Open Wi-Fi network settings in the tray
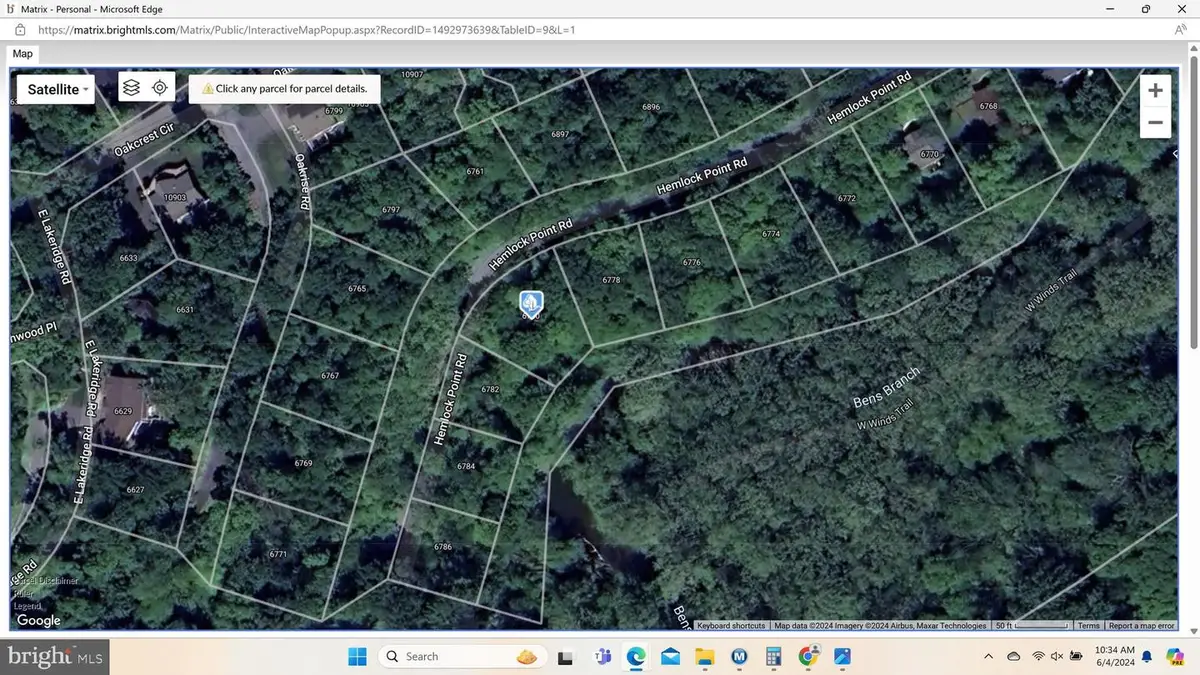 (x=1038, y=656)
